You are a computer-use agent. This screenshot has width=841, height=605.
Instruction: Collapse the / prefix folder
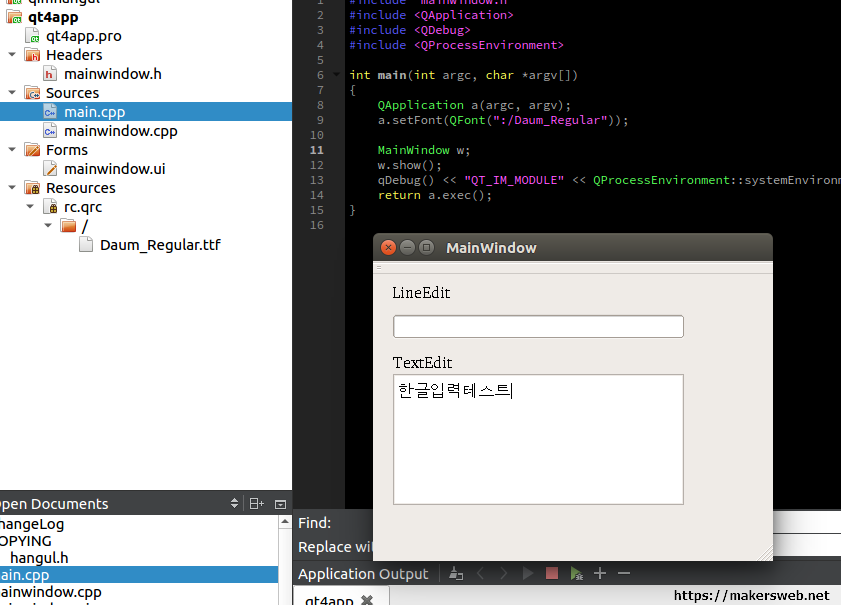coord(48,225)
